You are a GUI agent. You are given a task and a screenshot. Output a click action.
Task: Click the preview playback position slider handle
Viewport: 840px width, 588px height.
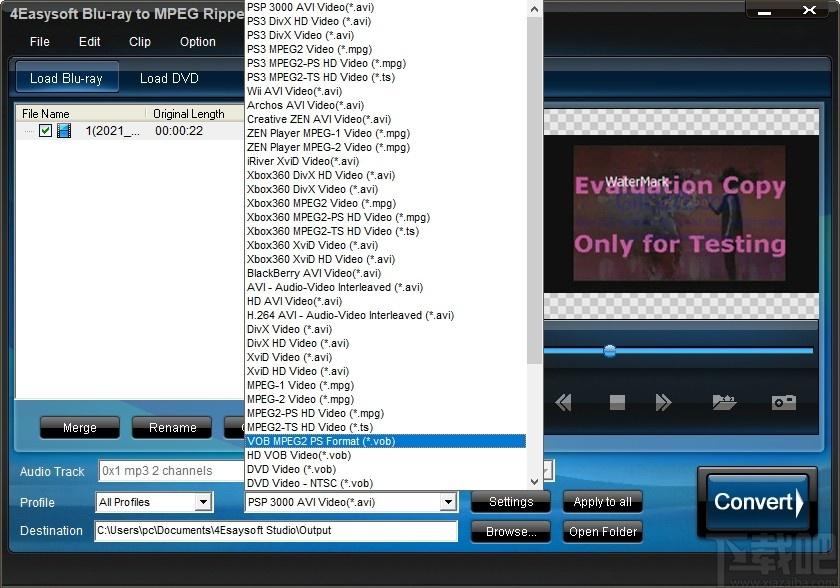pos(609,351)
